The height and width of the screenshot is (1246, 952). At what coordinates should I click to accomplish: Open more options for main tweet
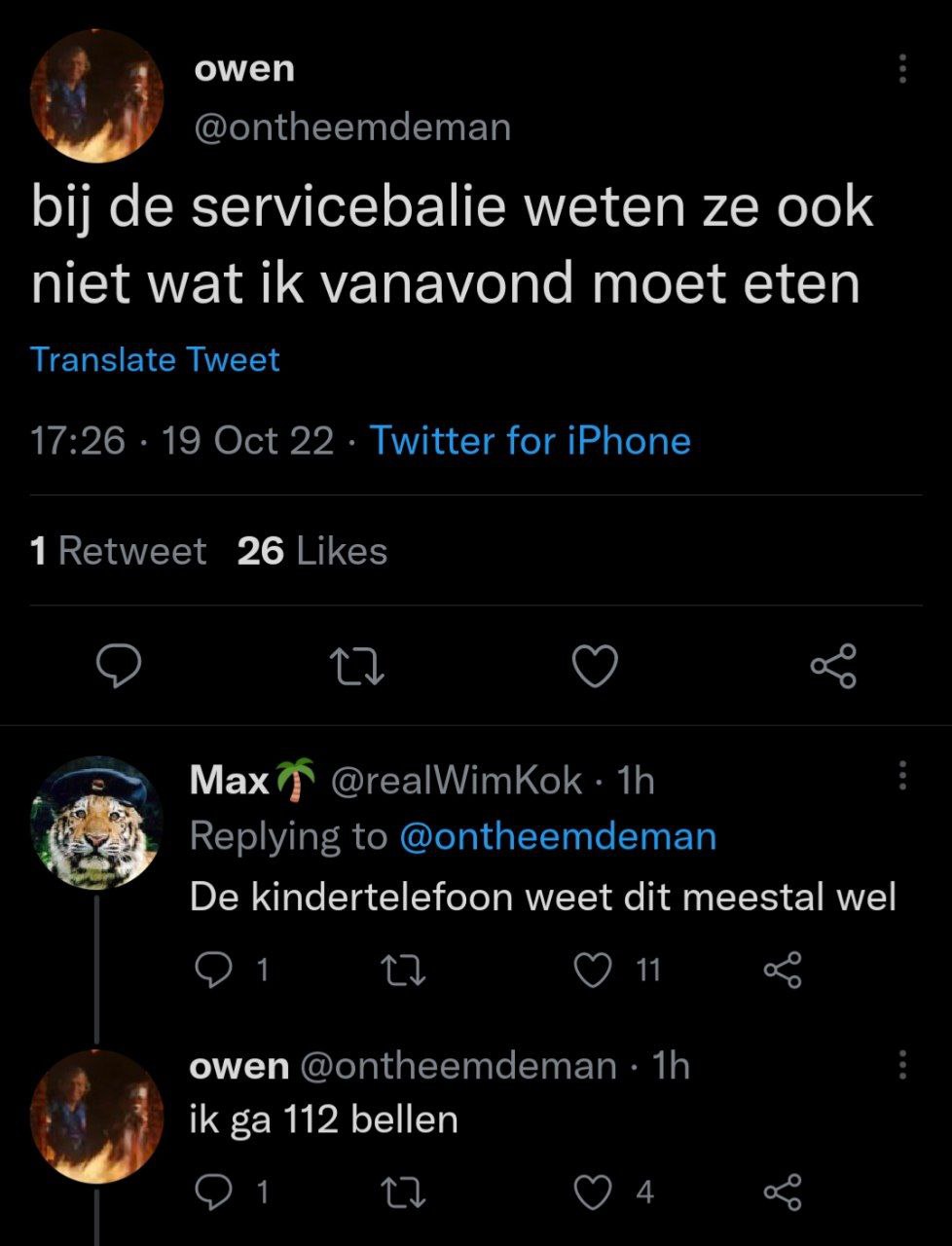tap(902, 68)
